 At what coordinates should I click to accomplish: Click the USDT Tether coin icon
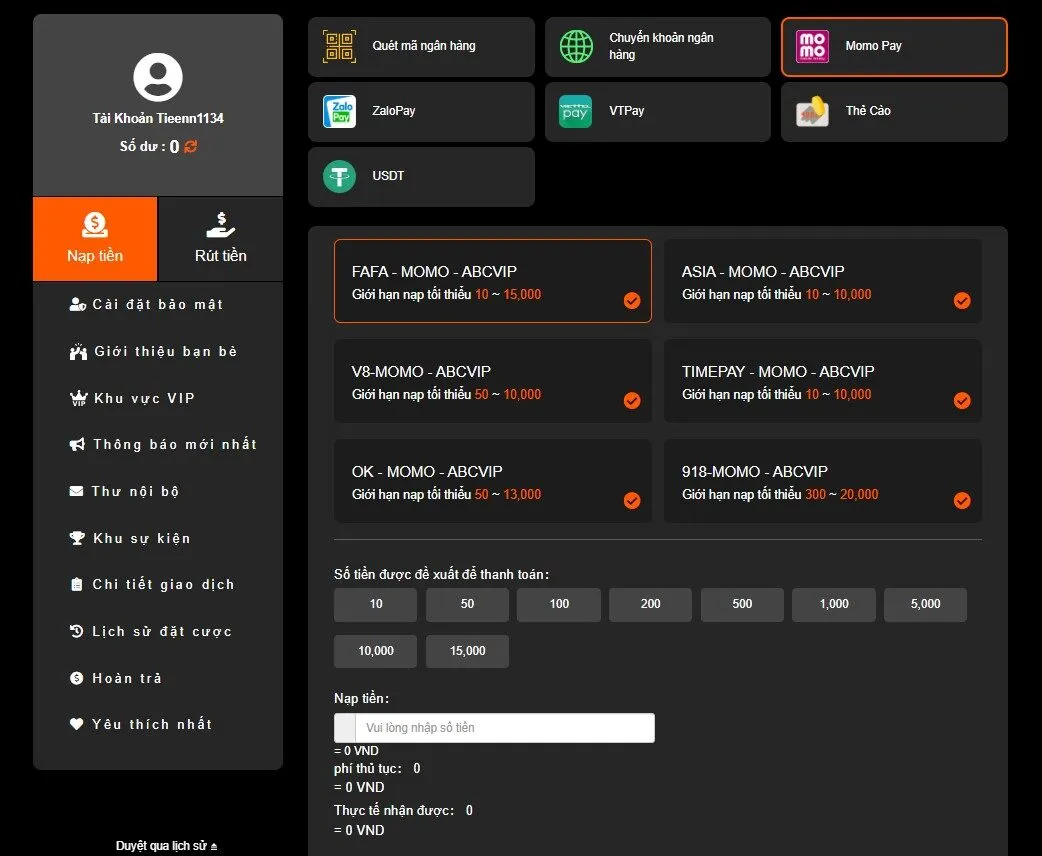pos(340,176)
